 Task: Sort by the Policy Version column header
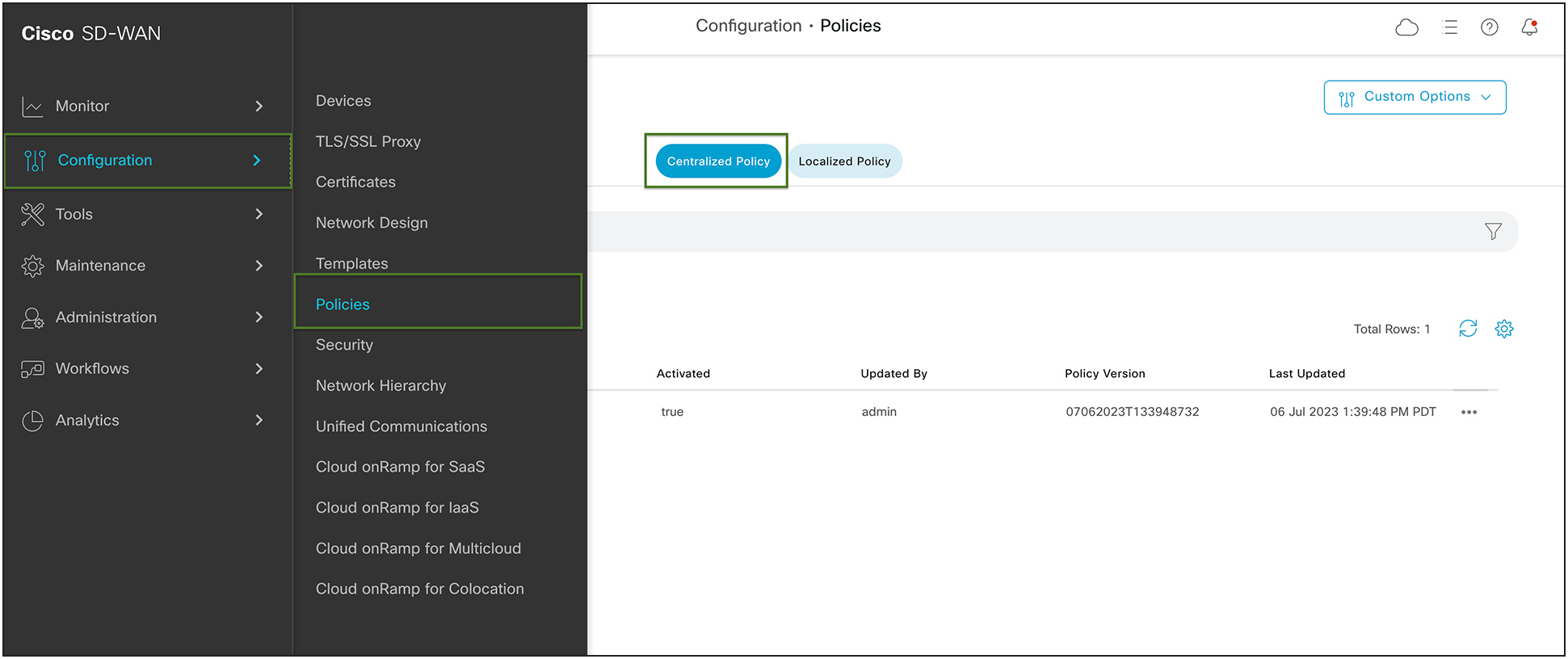click(x=1105, y=374)
